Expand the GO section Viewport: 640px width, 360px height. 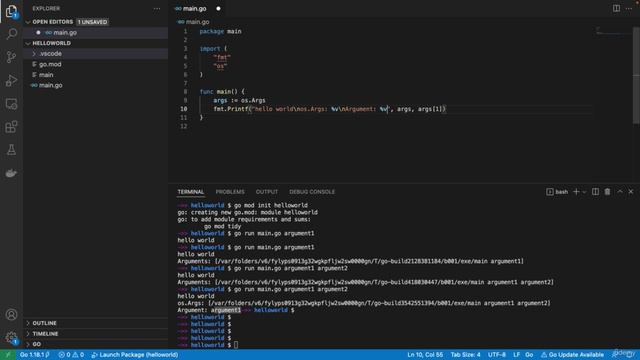pos(37,344)
